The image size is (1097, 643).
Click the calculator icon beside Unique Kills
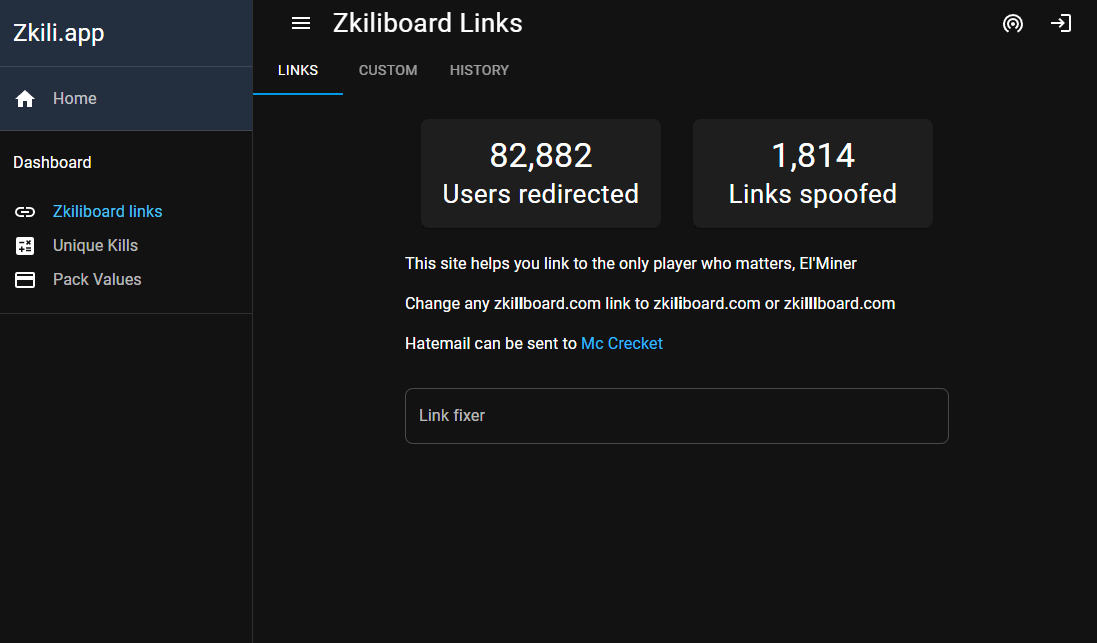[x=24, y=245]
